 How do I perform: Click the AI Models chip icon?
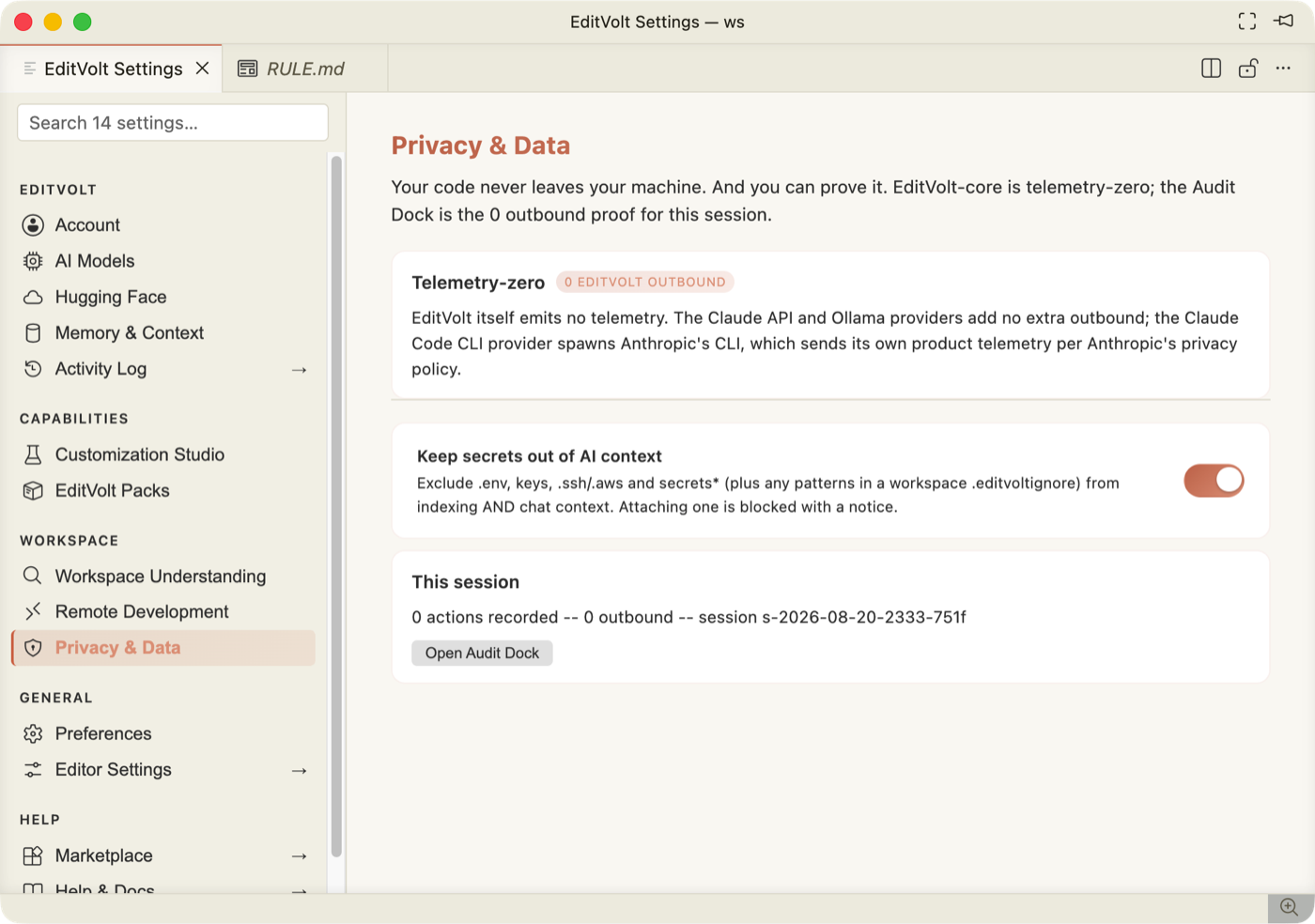[33, 261]
